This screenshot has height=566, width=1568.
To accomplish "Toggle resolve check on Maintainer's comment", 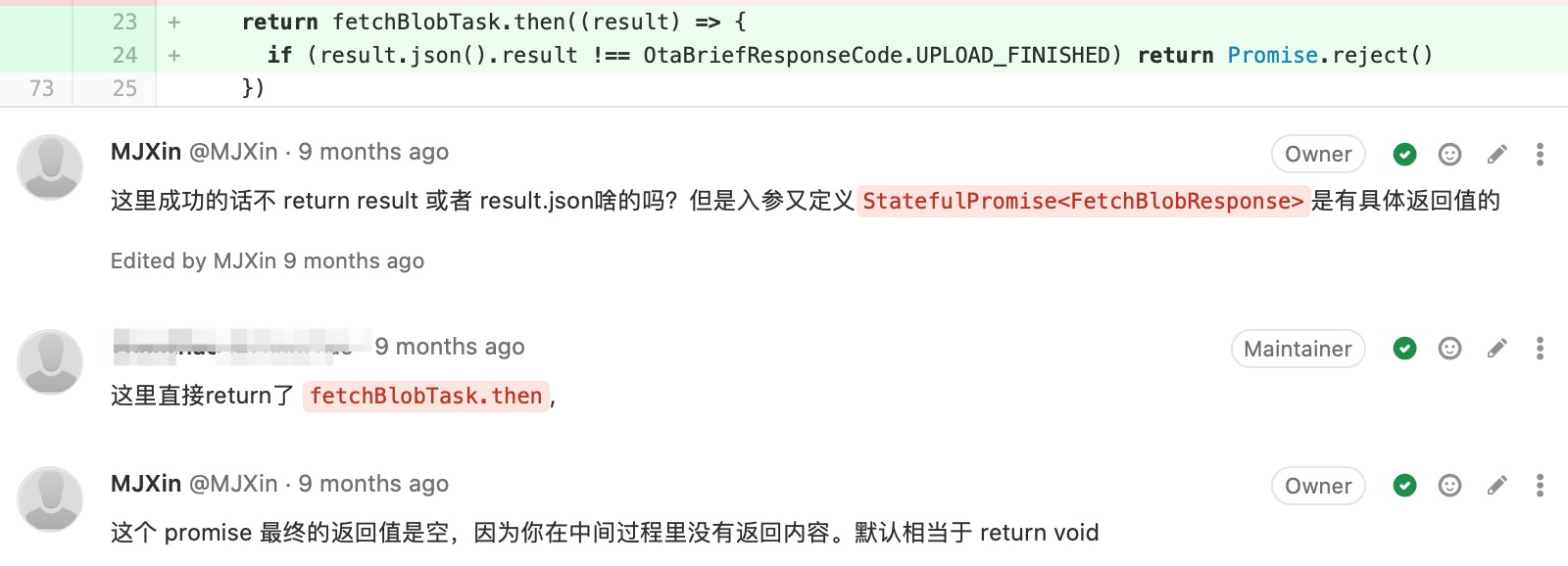I will click(x=1404, y=349).
